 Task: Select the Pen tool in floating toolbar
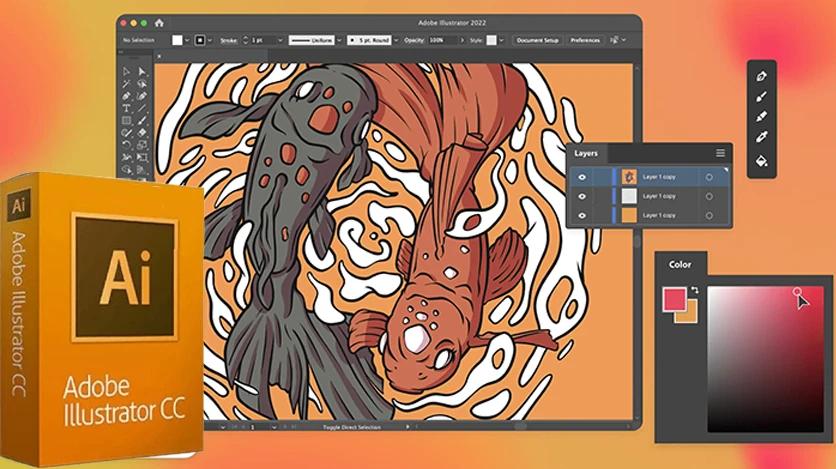pyautogui.click(x=762, y=77)
